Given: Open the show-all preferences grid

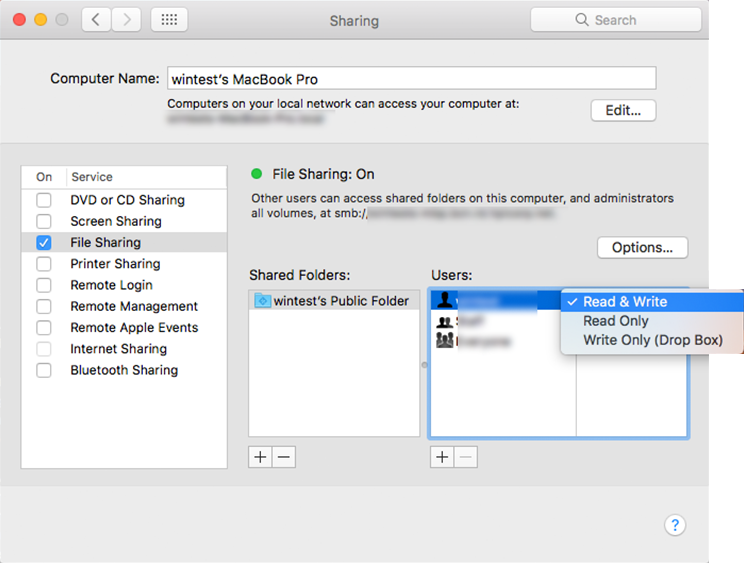Looking at the screenshot, I should [x=168, y=20].
